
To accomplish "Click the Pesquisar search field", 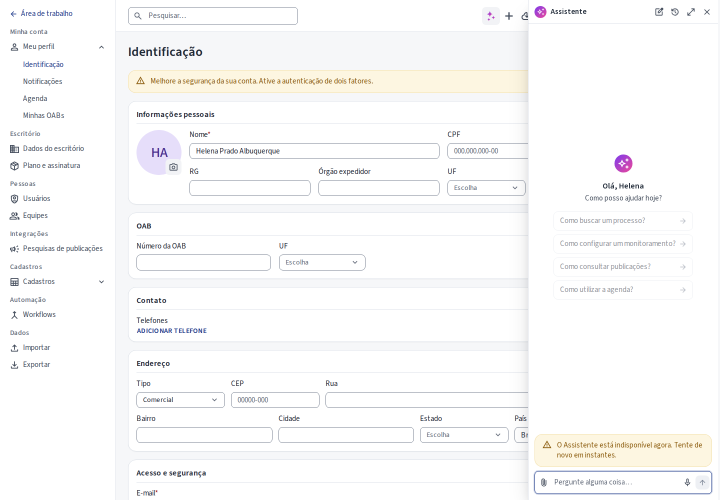I will 213,16.
